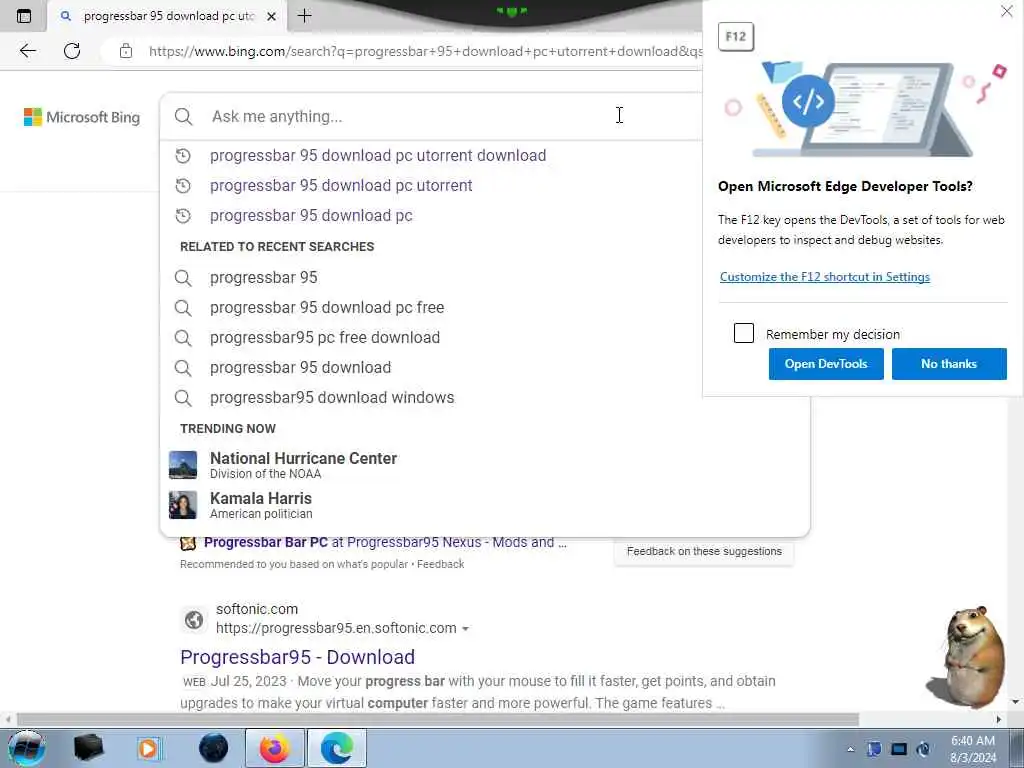Image resolution: width=1024 pixels, height=768 pixels.
Task: Show hidden system tray icons
Action: 850,750
